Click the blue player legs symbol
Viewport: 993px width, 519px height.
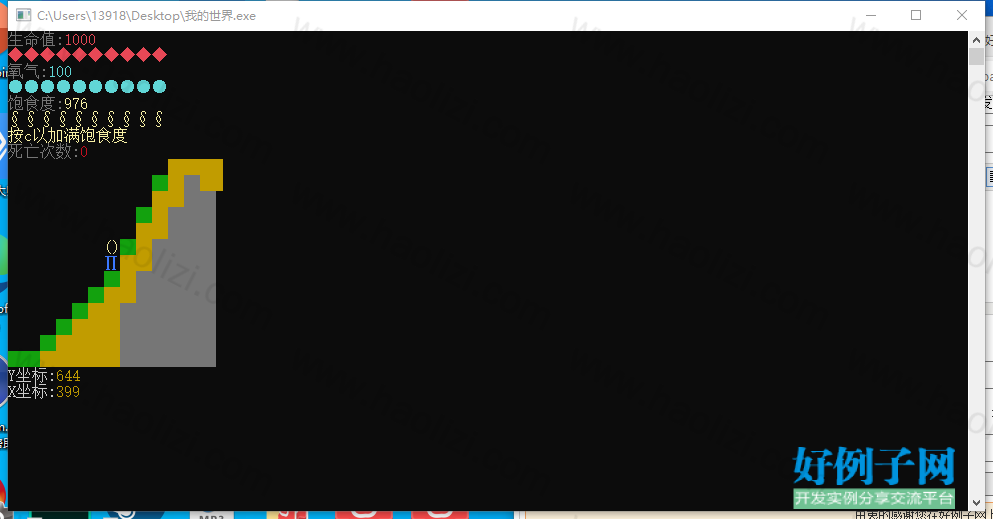111,263
